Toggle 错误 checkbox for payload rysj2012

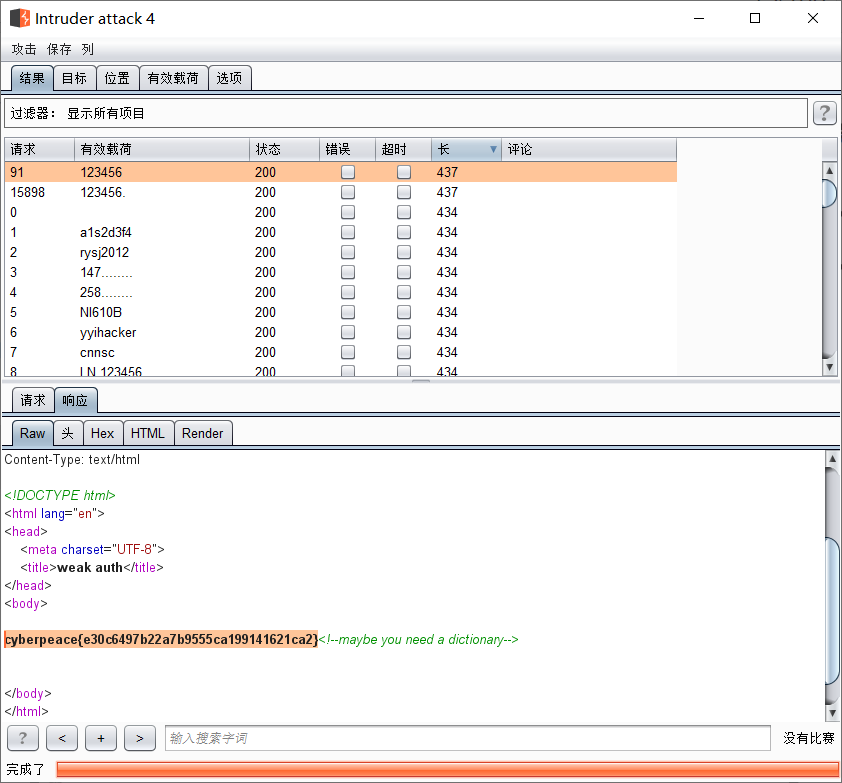[x=348, y=252]
